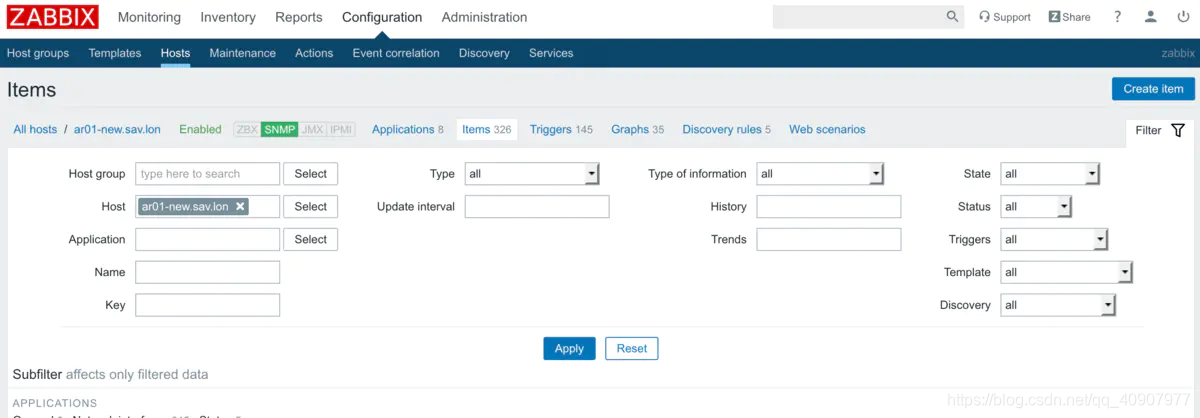Open Support via headset icon
This screenshot has width=1200, height=418.
click(1004, 17)
